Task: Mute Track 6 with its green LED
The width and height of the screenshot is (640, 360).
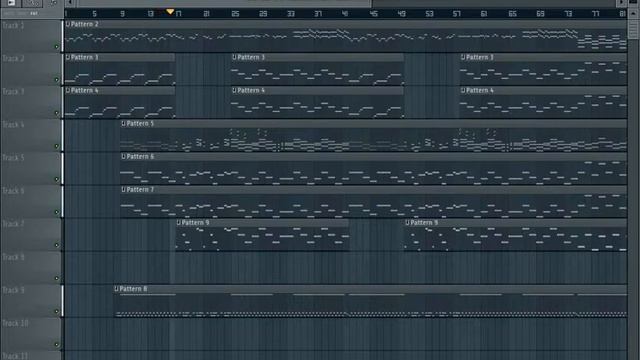Action: click(x=57, y=212)
